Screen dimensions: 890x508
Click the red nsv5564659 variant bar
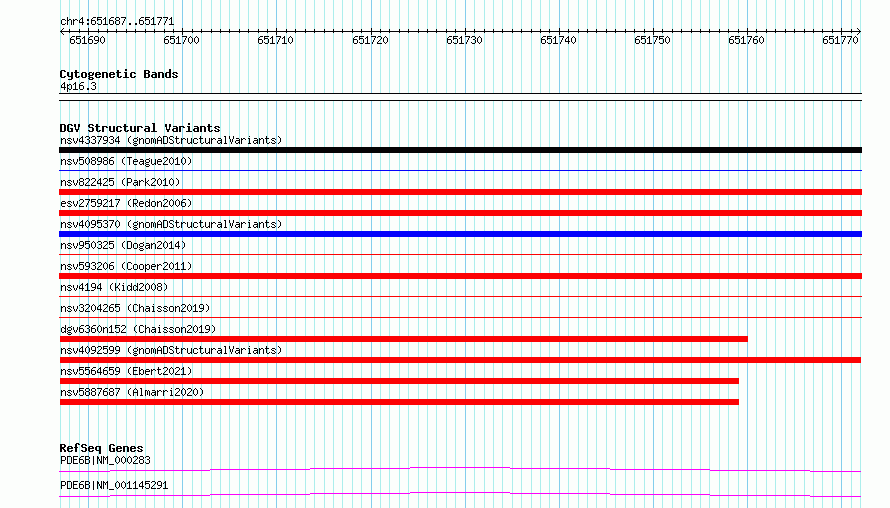tap(399, 381)
